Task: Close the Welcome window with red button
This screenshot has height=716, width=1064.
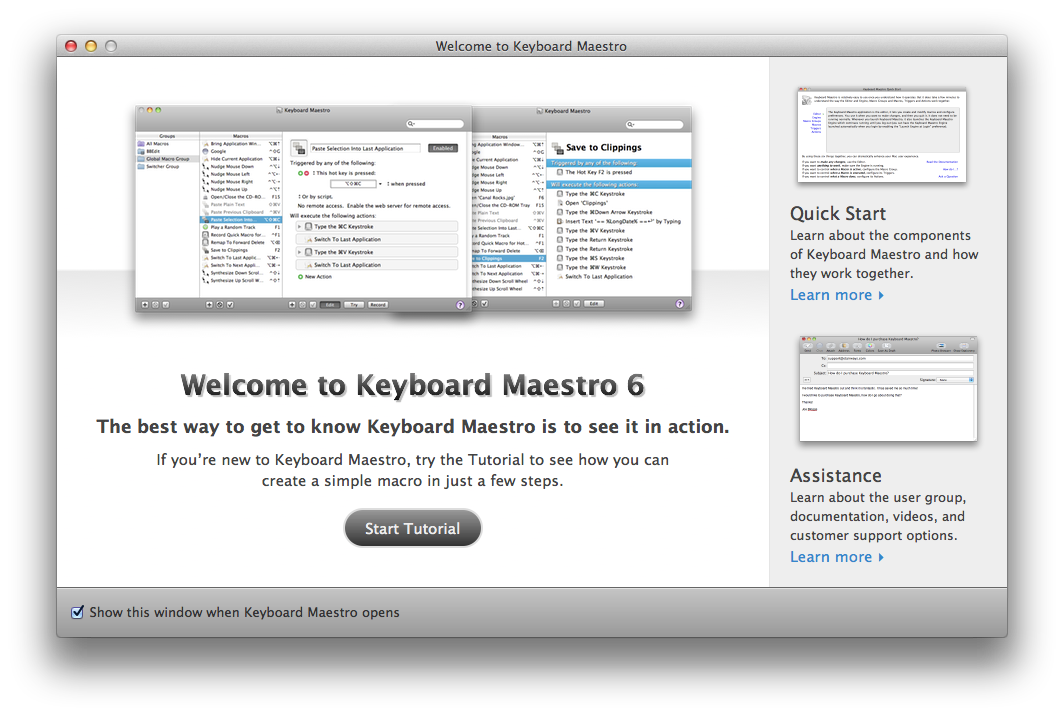Action: click(71, 46)
